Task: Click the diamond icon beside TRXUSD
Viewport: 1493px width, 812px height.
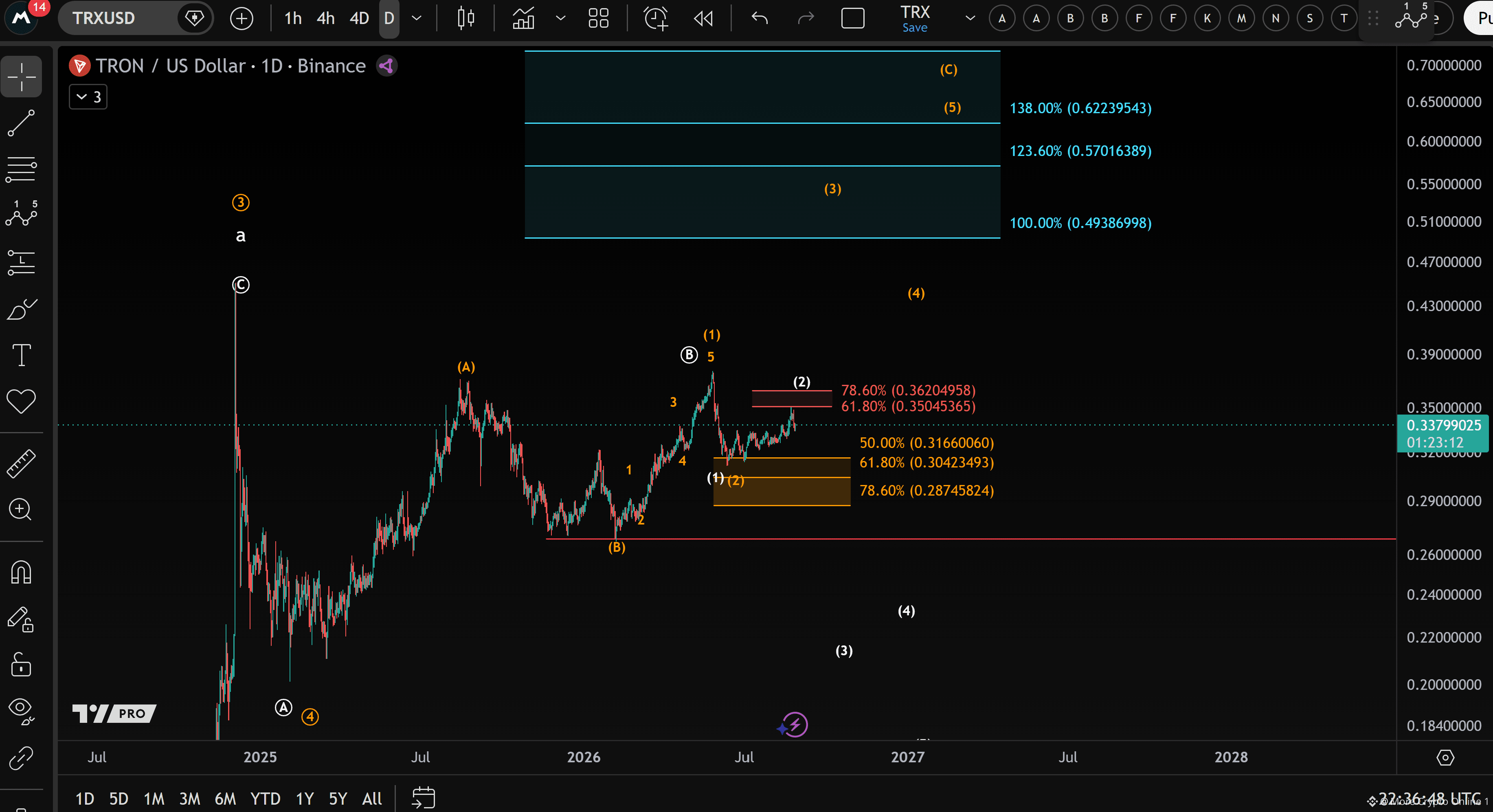Action: (194, 18)
